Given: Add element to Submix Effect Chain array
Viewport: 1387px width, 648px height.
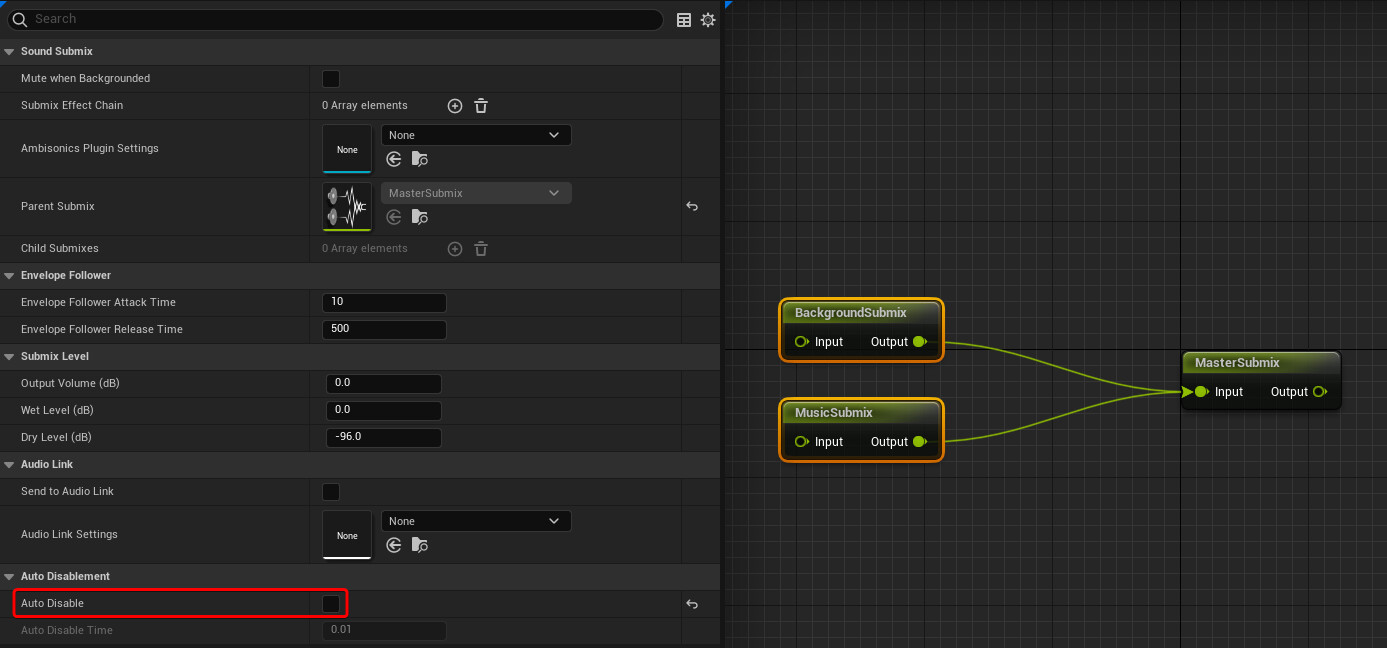Looking at the screenshot, I should pyautogui.click(x=455, y=105).
